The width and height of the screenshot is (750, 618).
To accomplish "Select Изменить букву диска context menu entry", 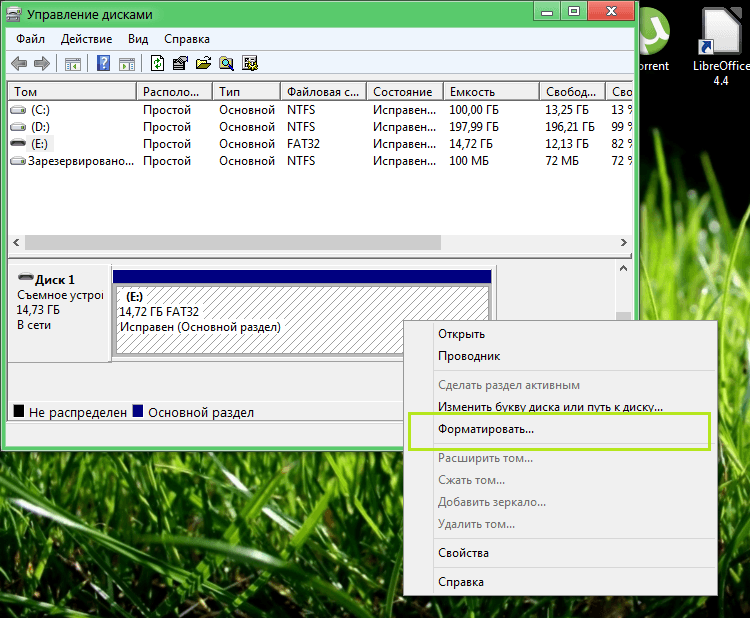I will point(550,407).
